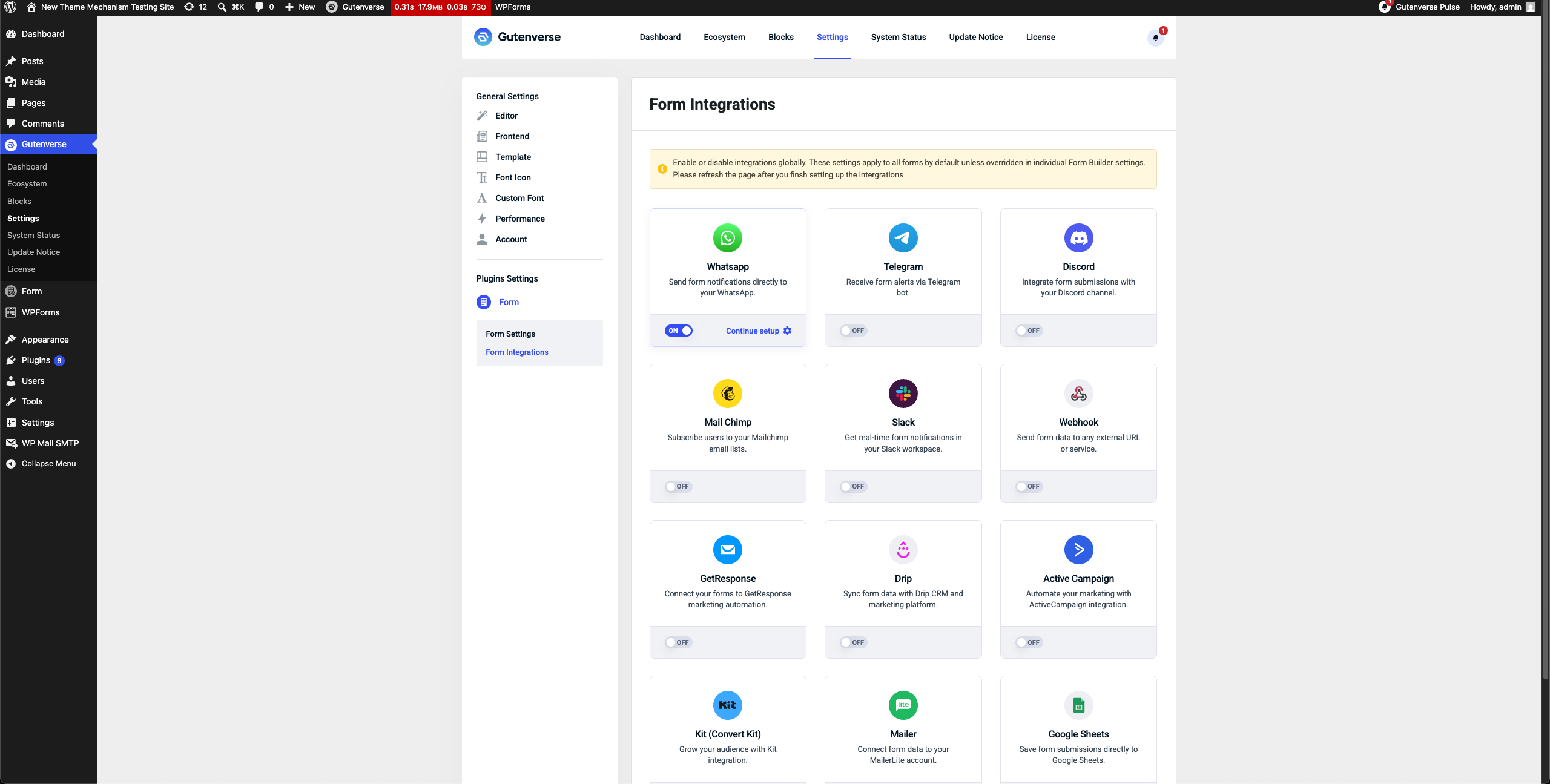Enable the Drip integration toggle
This screenshot has height=784, width=1550.
click(x=853, y=642)
